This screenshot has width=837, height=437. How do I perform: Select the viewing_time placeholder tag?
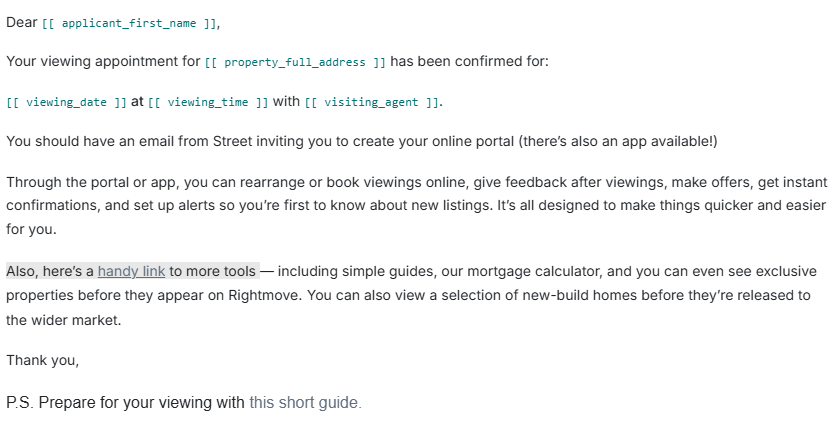coord(208,102)
